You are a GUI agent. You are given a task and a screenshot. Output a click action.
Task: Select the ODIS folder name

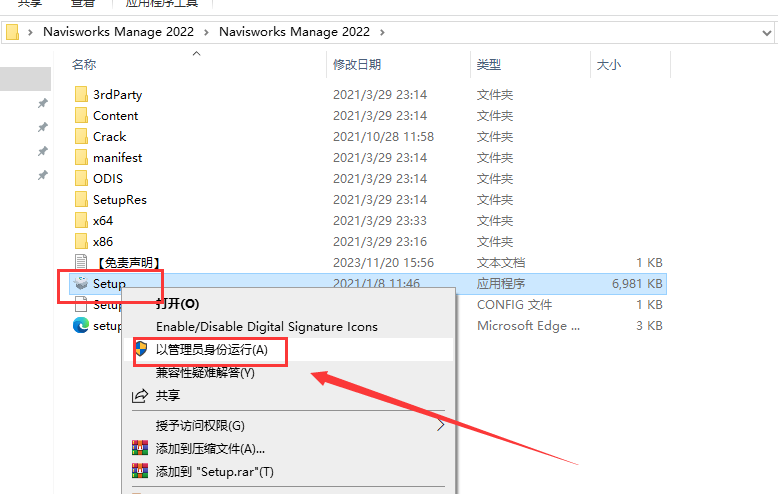(x=108, y=178)
